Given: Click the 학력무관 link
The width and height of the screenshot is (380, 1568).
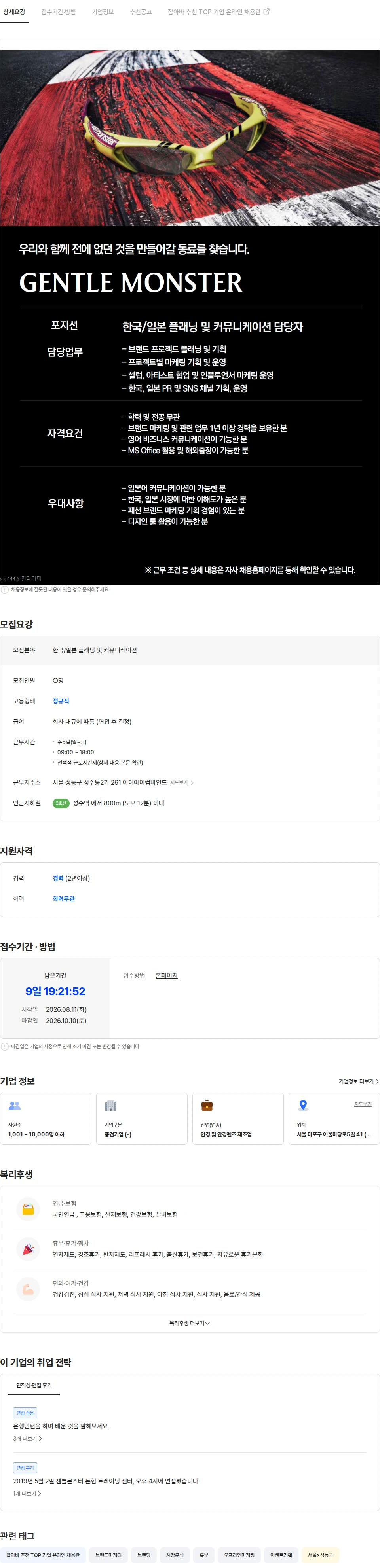Looking at the screenshot, I should 63,899.
